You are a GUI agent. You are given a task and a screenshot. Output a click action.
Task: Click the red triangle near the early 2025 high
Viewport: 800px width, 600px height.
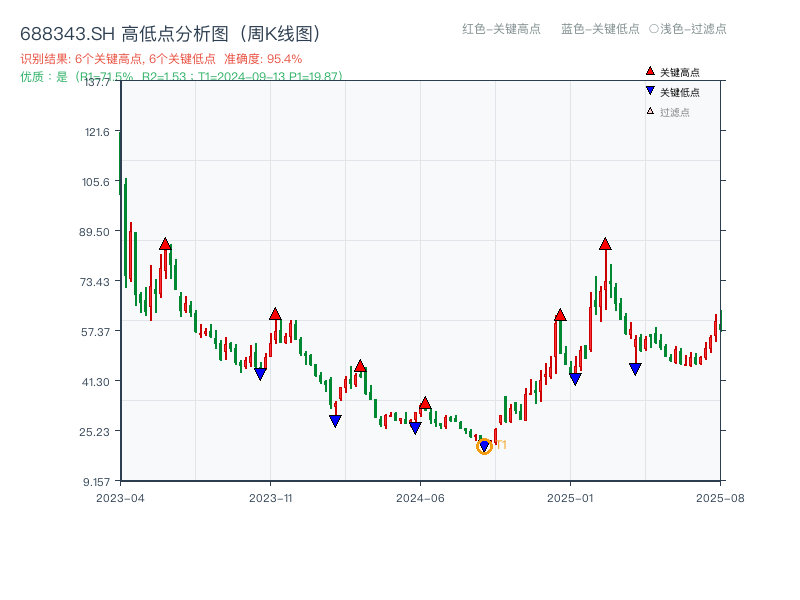tap(560, 313)
